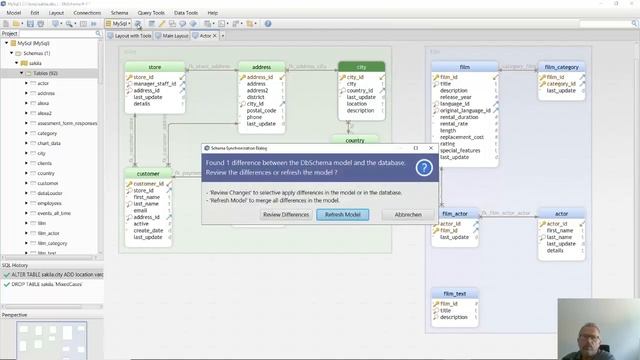The image size is (640, 360).
Task: Click the store_id primary key icon
Action: coord(129,77)
